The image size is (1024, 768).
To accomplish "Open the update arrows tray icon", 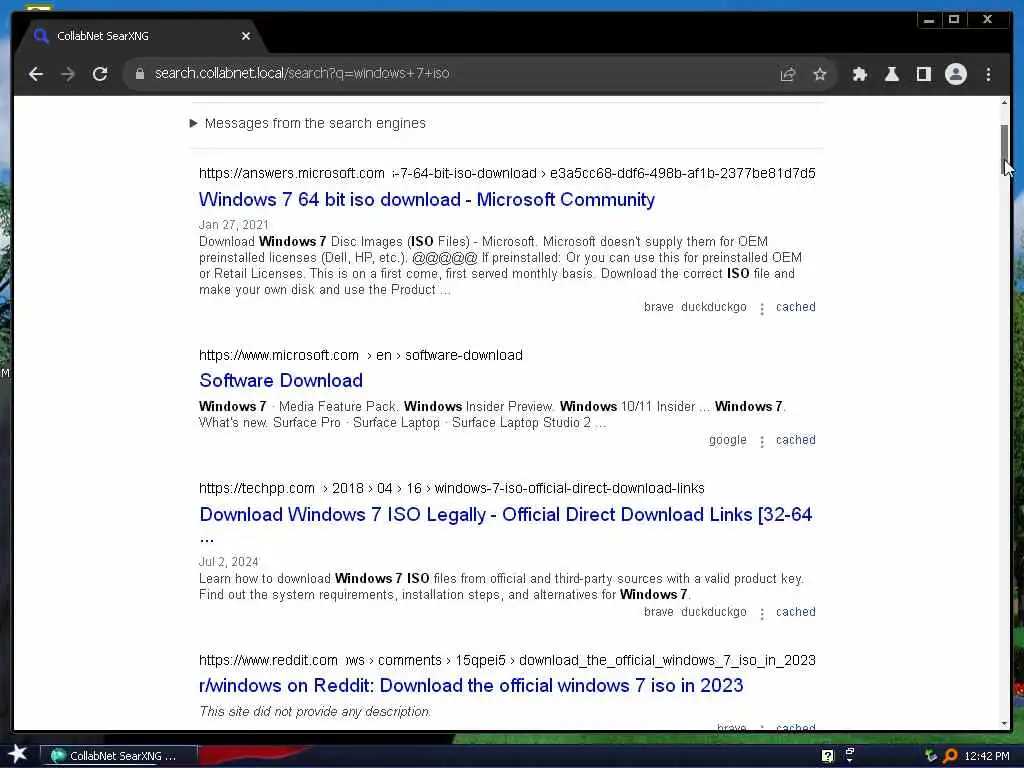I will point(931,756).
